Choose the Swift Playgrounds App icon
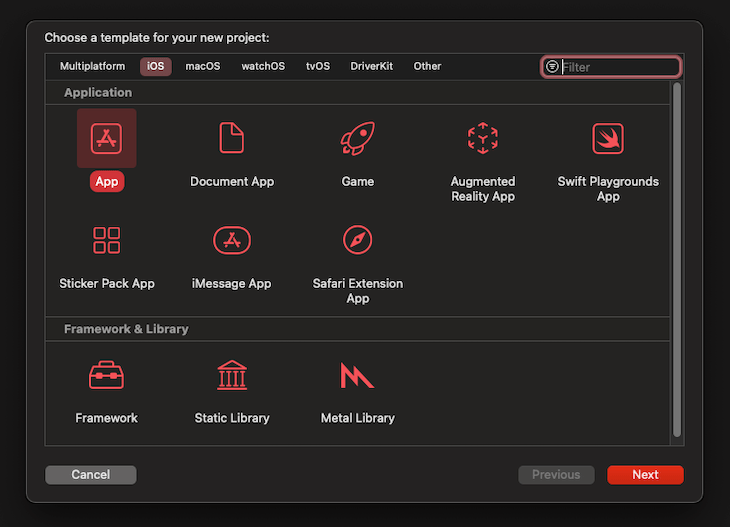The image size is (730, 527). point(608,138)
